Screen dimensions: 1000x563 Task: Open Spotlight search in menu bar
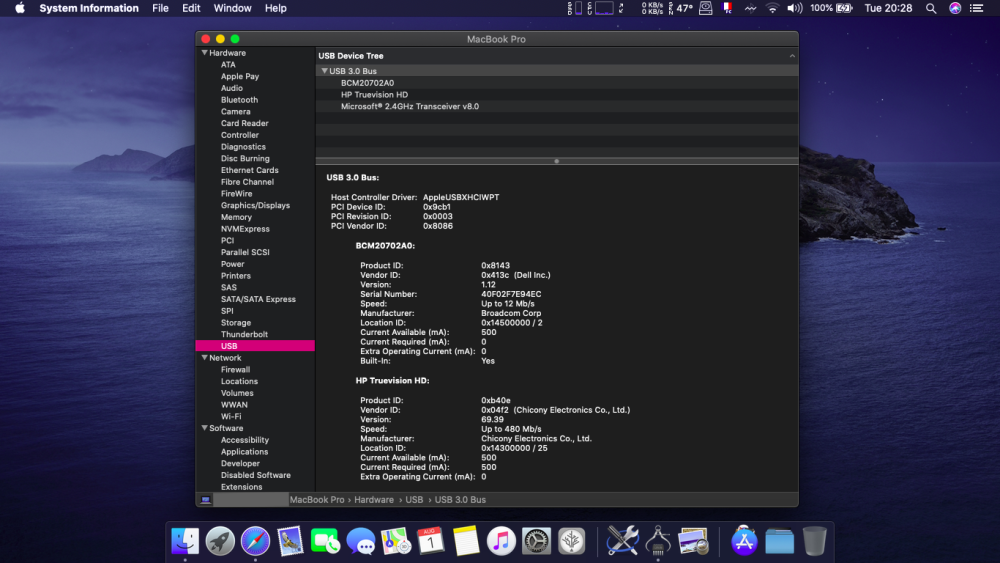coord(931,8)
